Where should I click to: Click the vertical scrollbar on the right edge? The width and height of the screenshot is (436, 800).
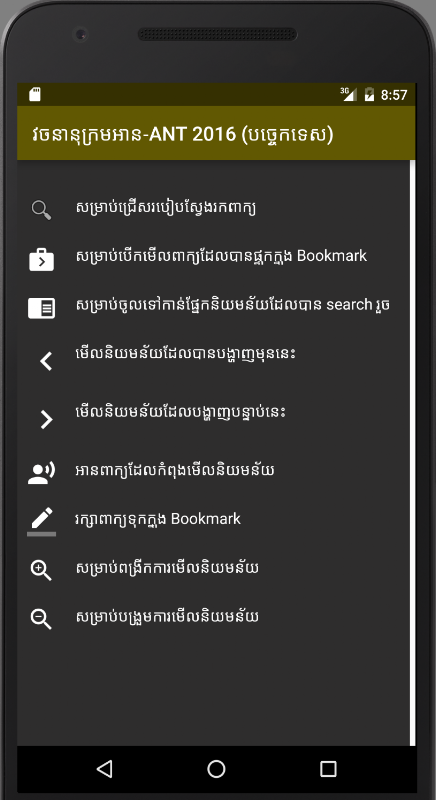pos(413,453)
